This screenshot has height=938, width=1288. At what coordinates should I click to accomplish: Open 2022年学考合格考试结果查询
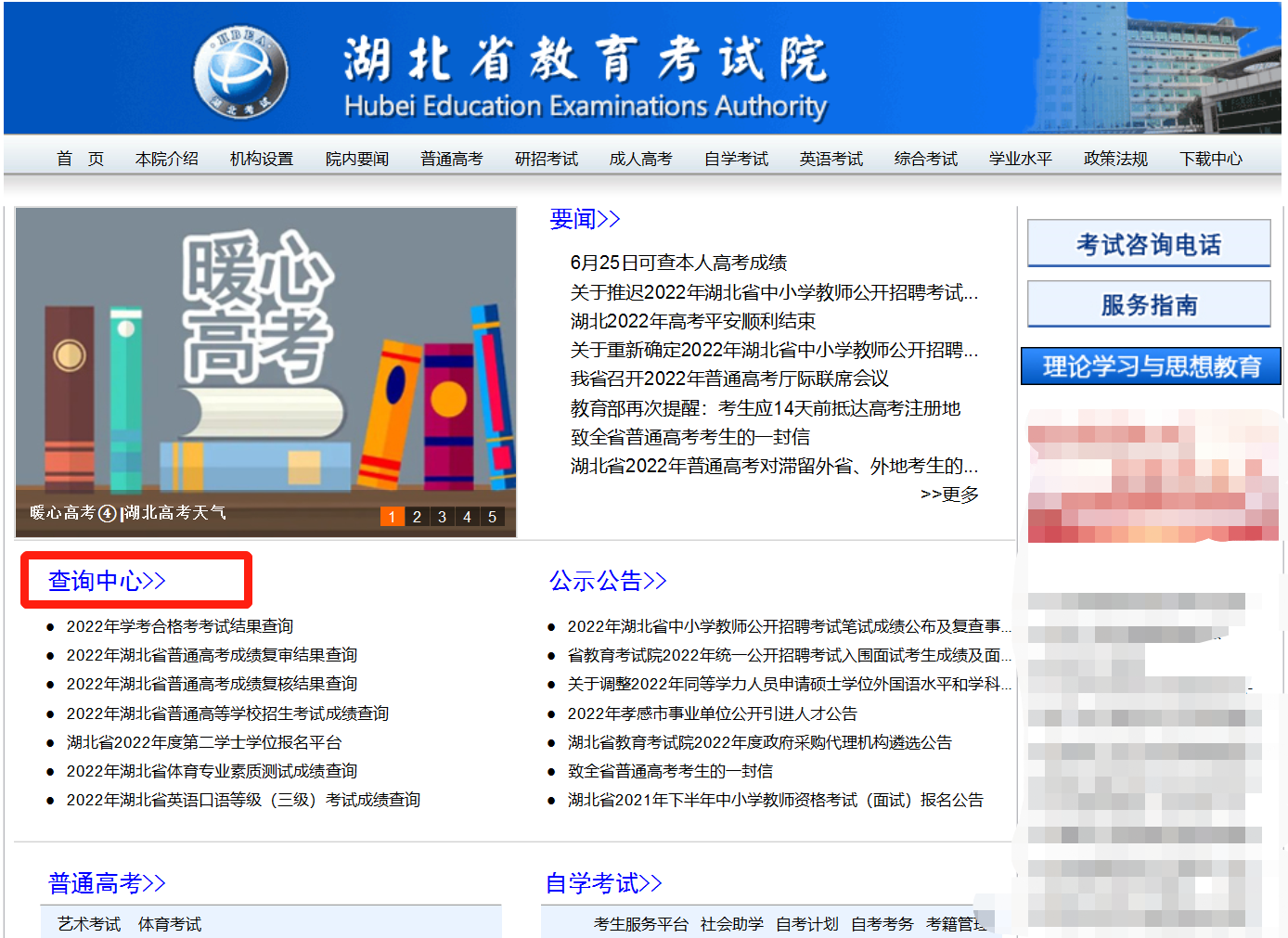(x=180, y=626)
